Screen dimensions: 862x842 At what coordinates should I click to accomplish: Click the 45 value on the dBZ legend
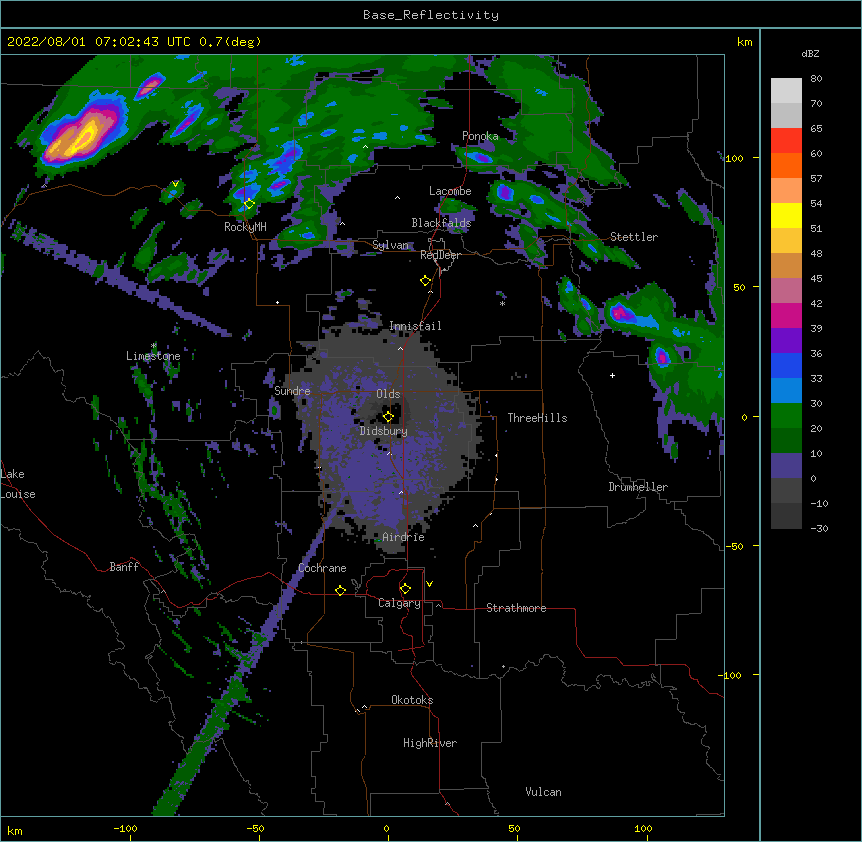[x=816, y=279]
